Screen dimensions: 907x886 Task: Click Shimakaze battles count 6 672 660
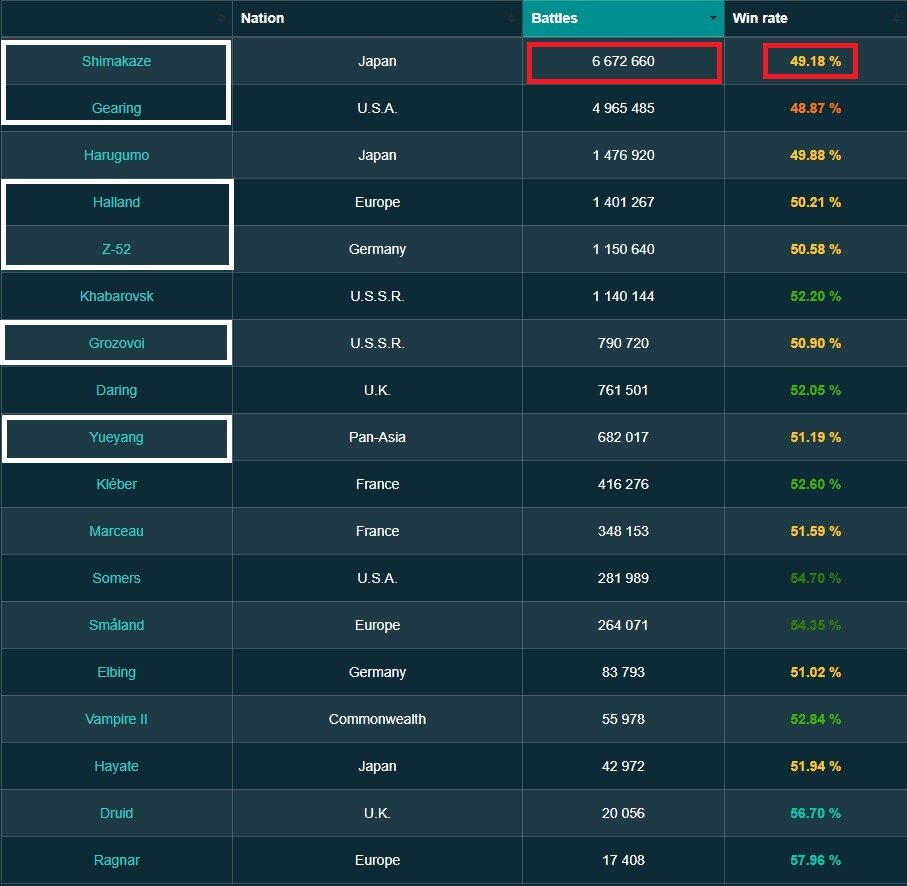(623, 61)
